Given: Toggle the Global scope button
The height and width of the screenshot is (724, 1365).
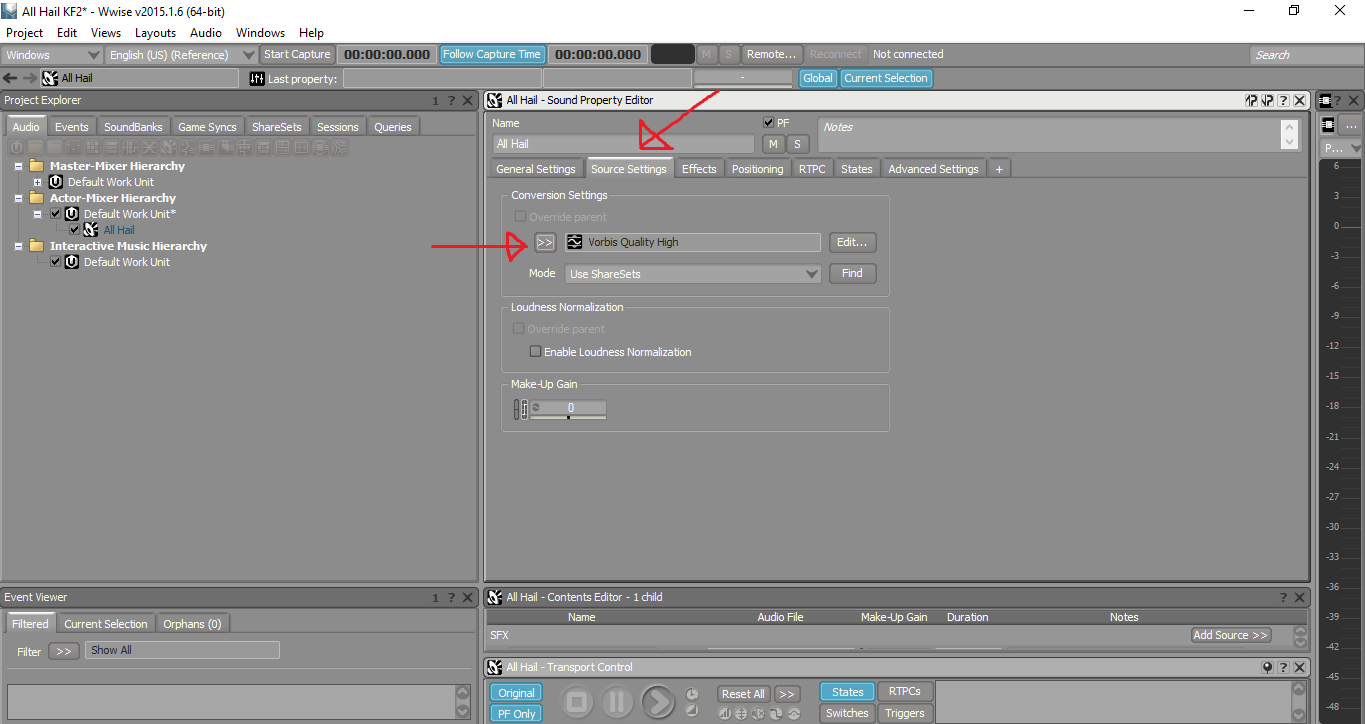Looking at the screenshot, I should [x=818, y=78].
